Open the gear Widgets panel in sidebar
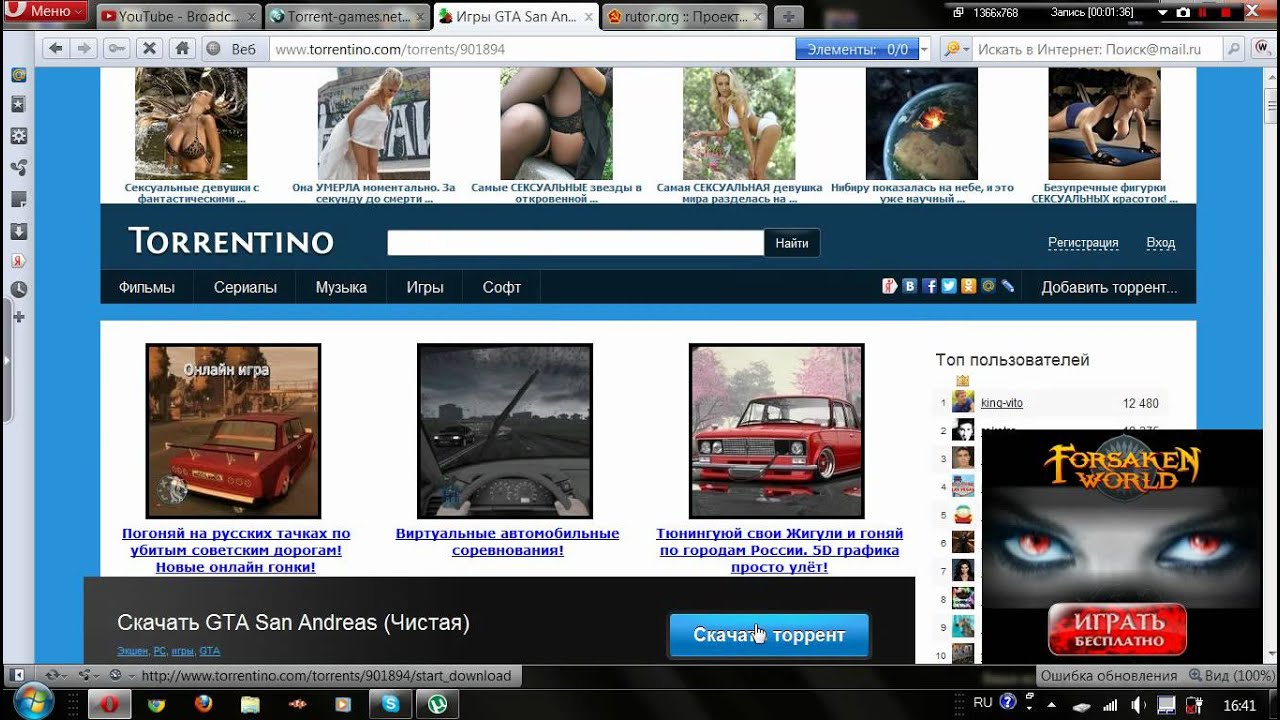Image resolution: width=1280 pixels, height=720 pixels. 18,136
